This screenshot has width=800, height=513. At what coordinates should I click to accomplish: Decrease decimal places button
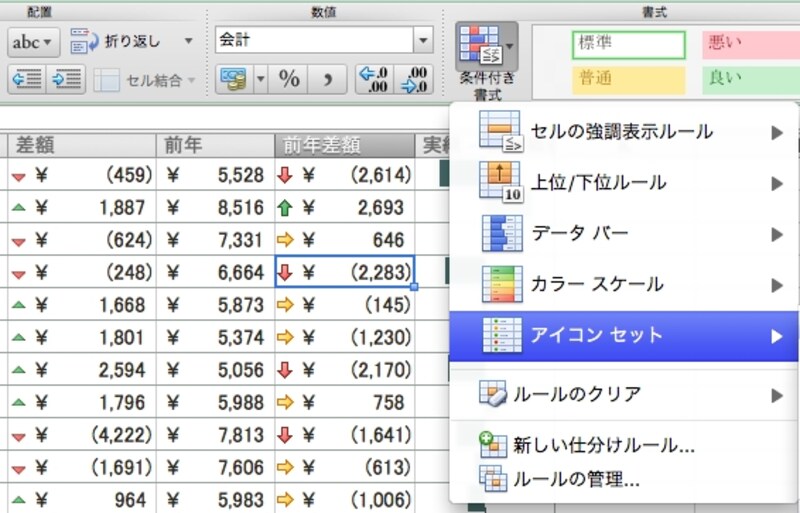tap(414, 79)
